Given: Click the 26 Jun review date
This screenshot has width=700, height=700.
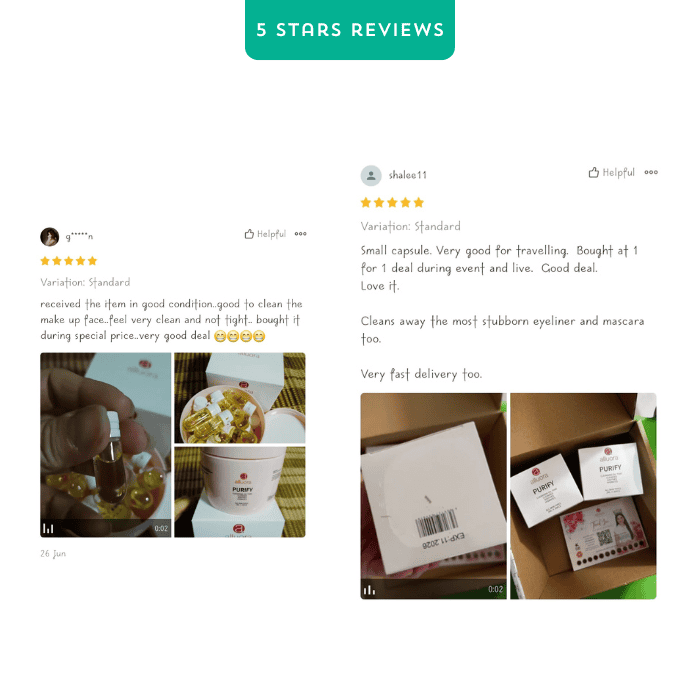Looking at the screenshot, I should tap(53, 554).
